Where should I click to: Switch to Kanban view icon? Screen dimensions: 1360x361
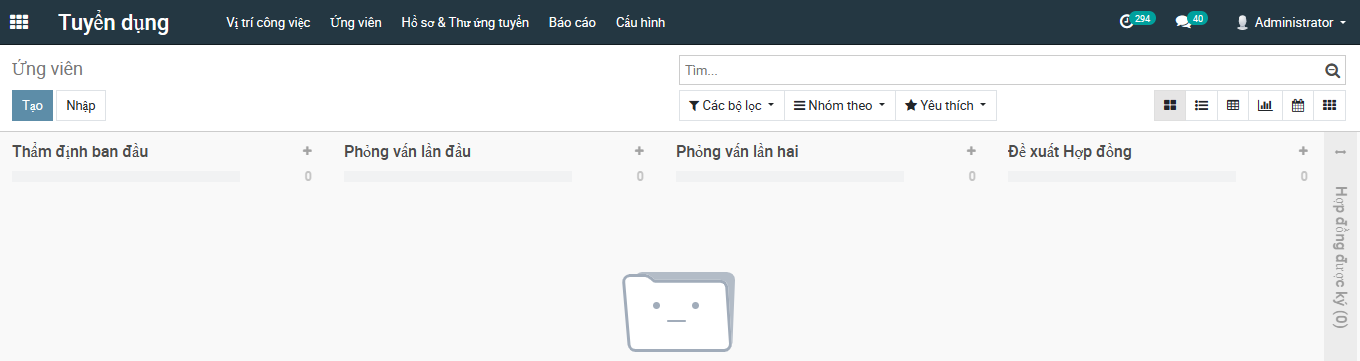[x=1170, y=105]
